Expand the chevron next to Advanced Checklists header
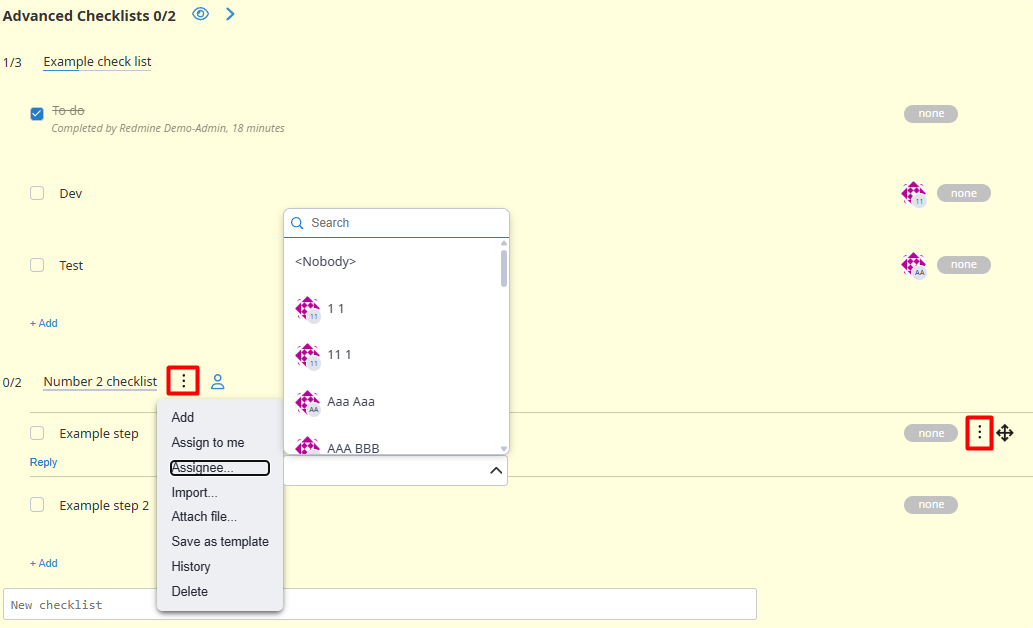The image size is (1033, 628). coord(230,14)
